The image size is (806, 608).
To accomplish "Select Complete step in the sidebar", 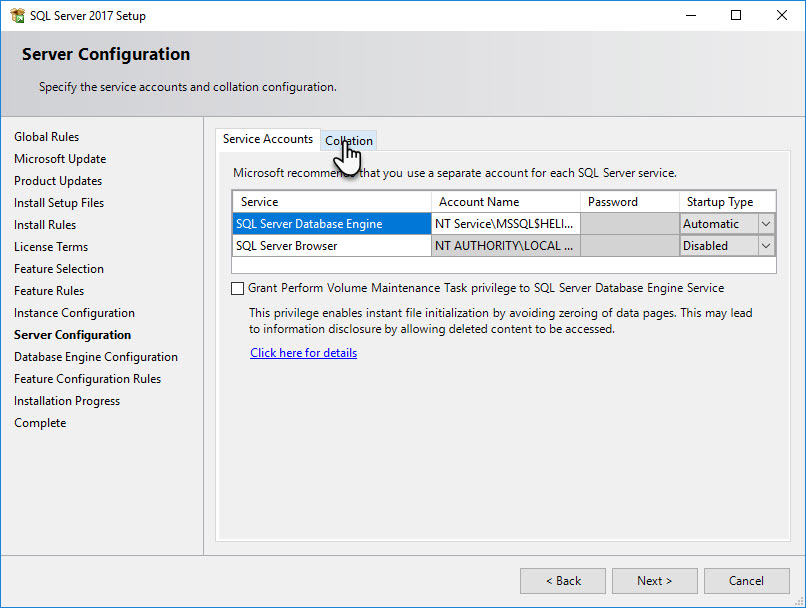I will click(40, 423).
